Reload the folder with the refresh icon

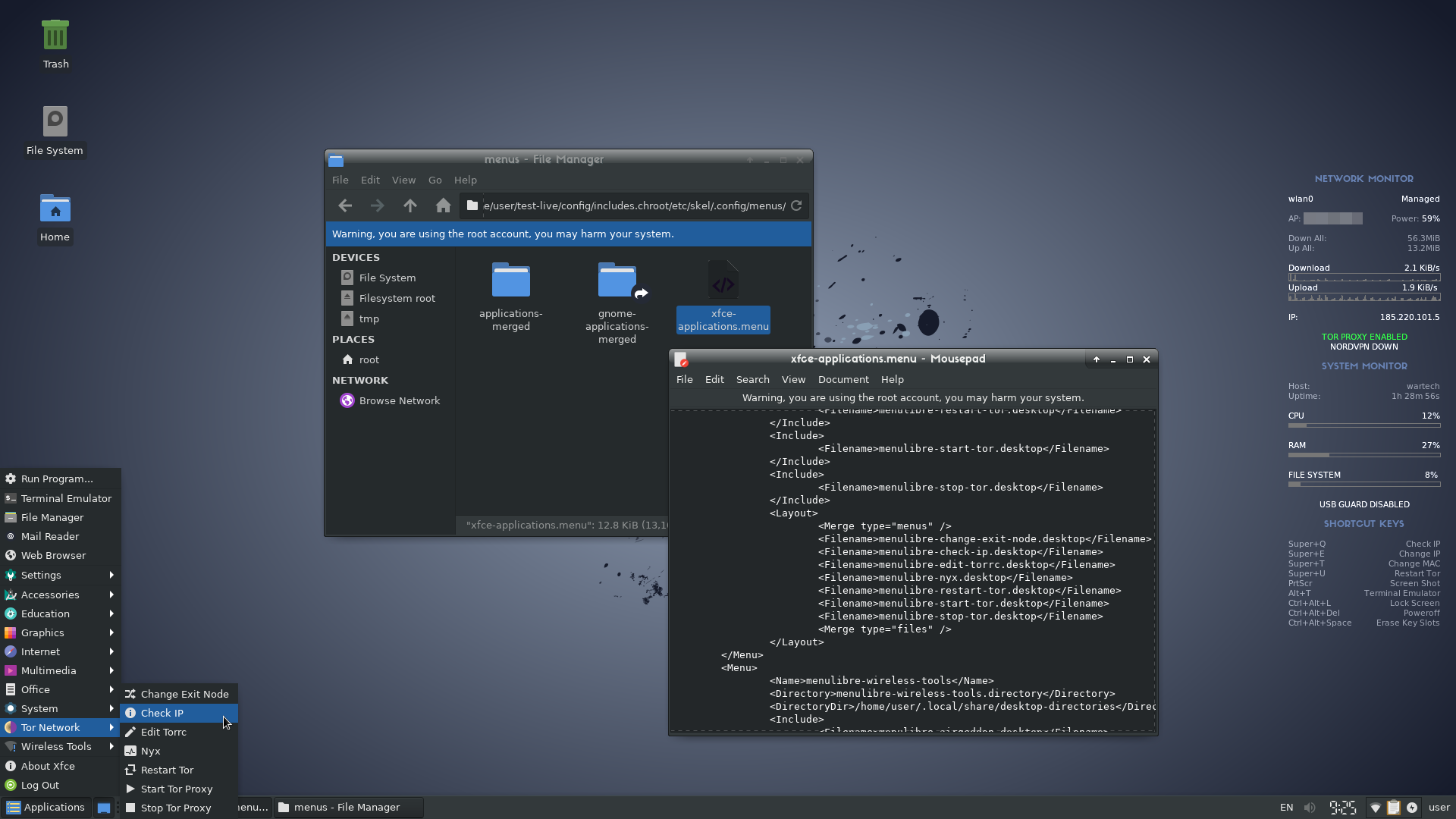[796, 206]
